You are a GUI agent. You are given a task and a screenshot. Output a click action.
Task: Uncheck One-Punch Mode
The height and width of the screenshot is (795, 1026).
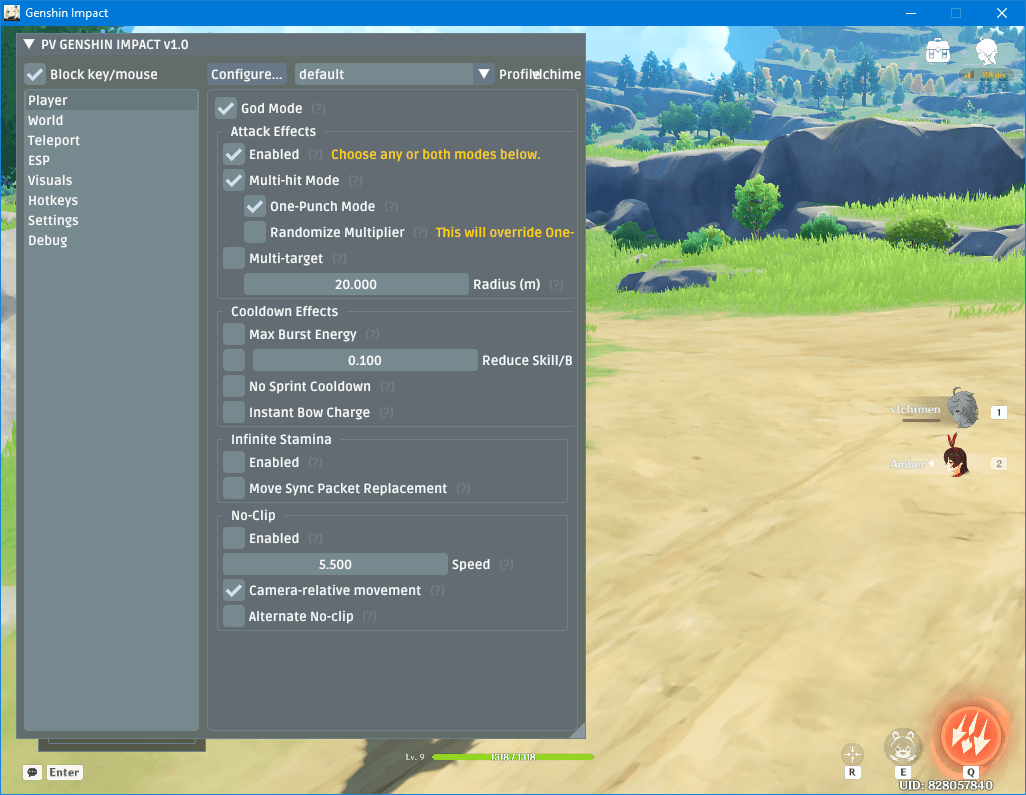point(255,207)
